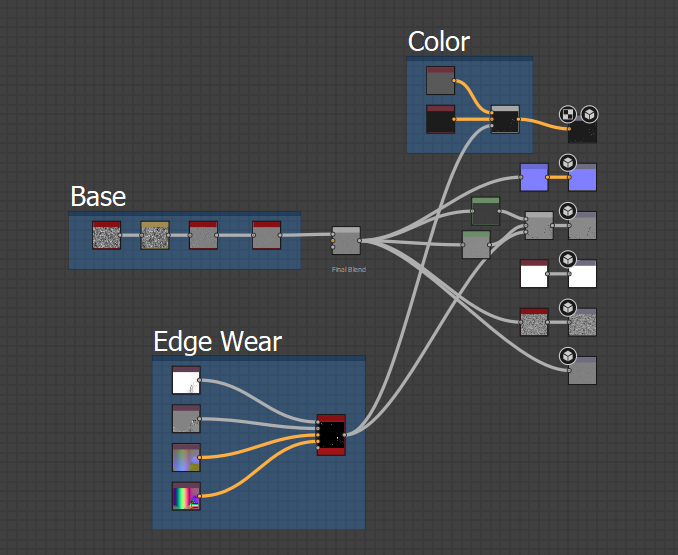Click the Color frame title
The width and height of the screenshot is (678, 555).
[x=438, y=42]
